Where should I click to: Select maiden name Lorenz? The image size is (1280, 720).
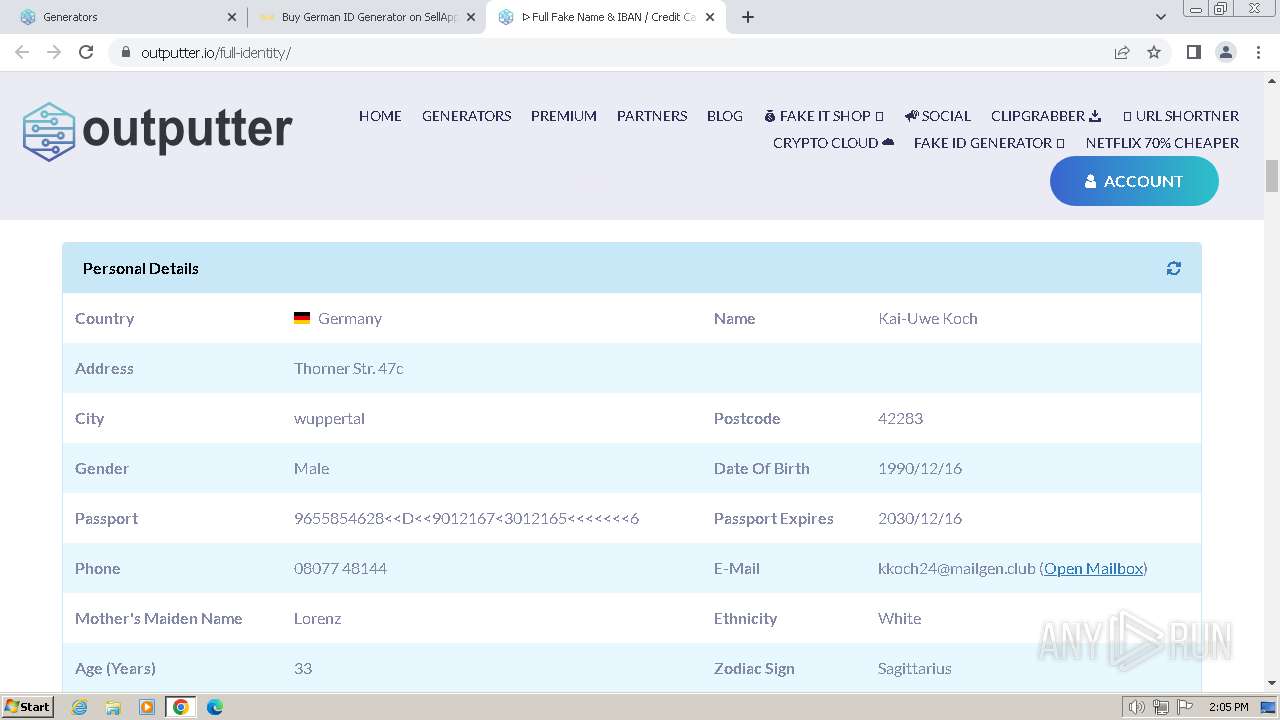[318, 618]
